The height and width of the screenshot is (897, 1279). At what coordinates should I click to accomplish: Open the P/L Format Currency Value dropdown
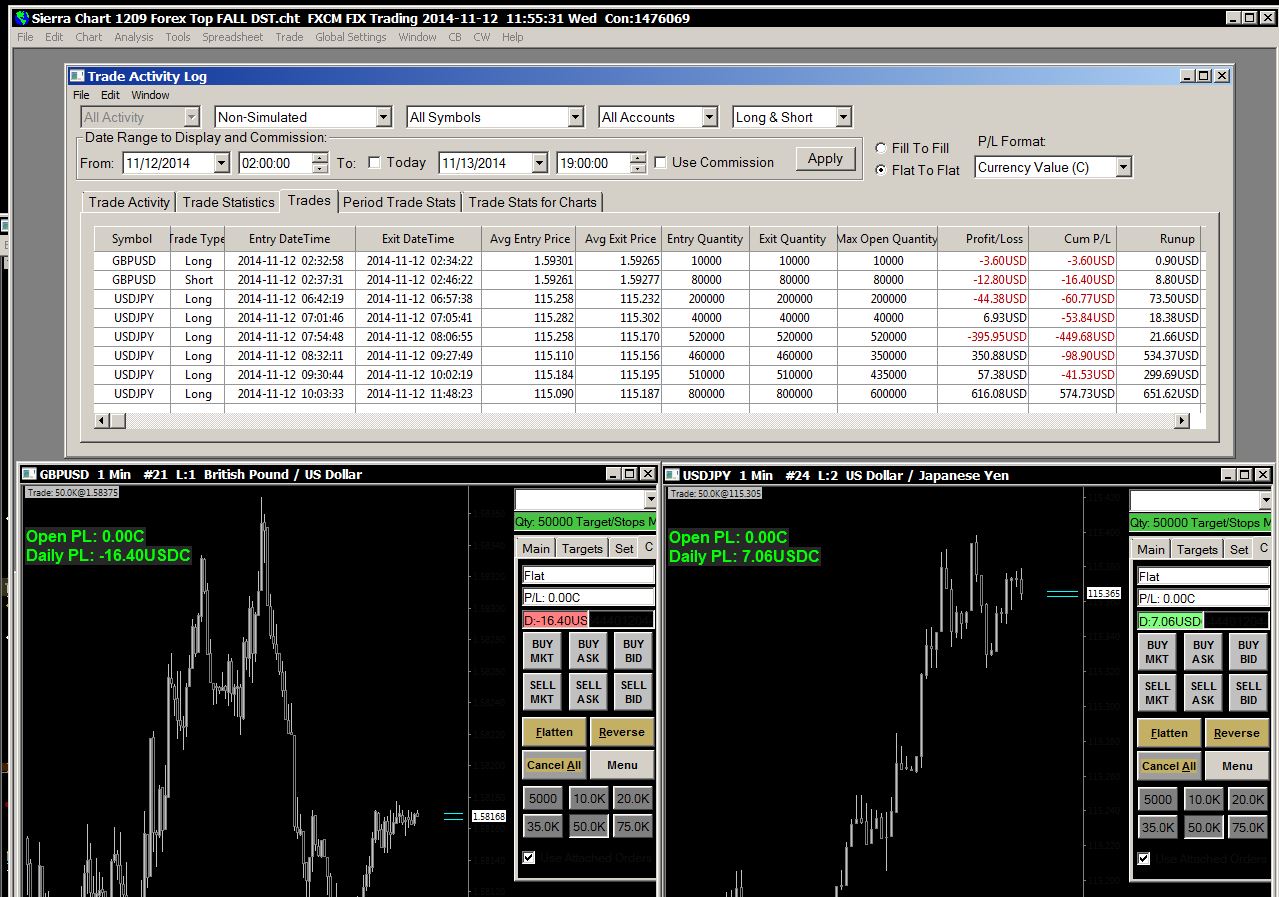(x=1054, y=167)
